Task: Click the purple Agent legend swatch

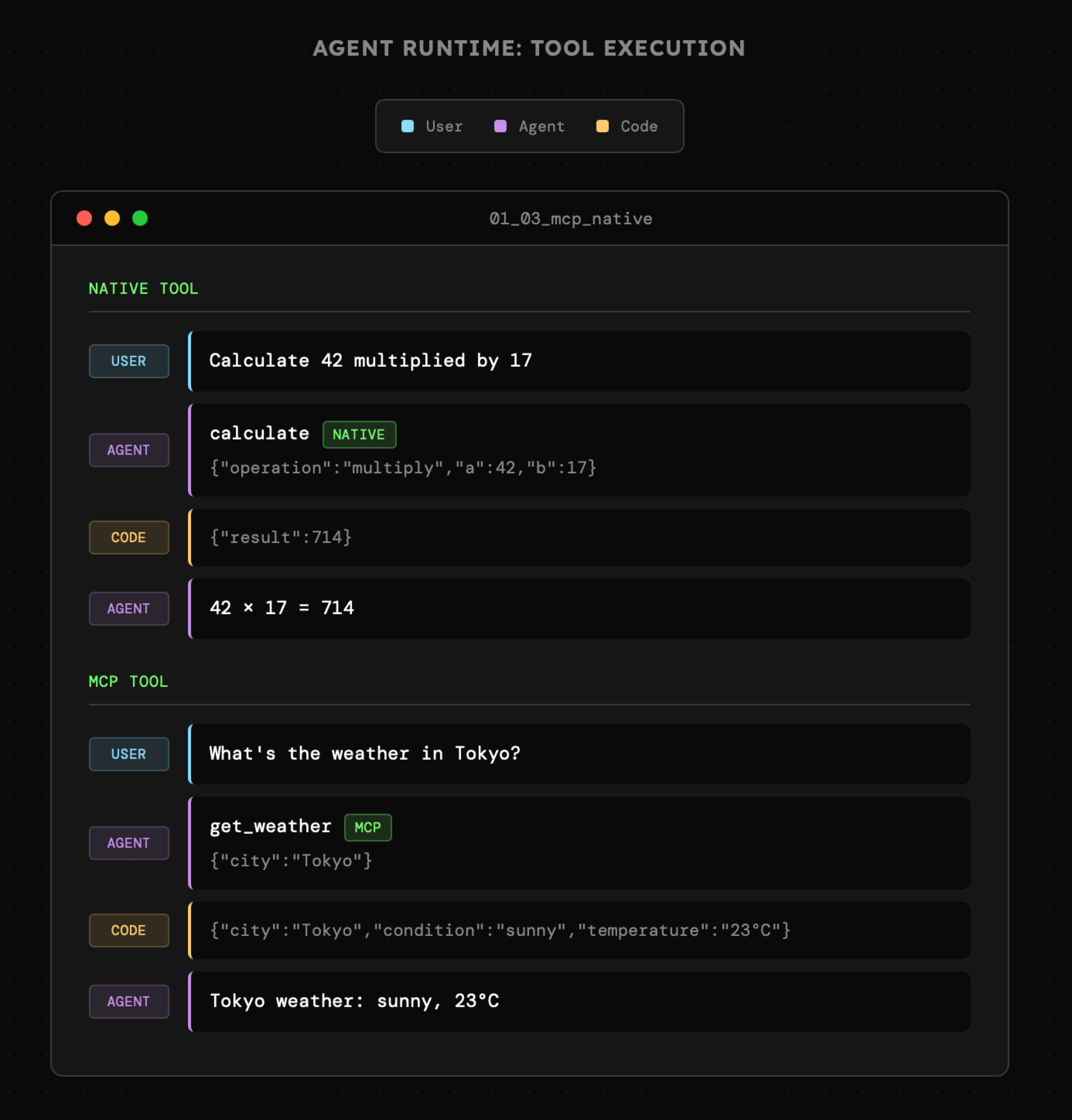Action: [500, 126]
